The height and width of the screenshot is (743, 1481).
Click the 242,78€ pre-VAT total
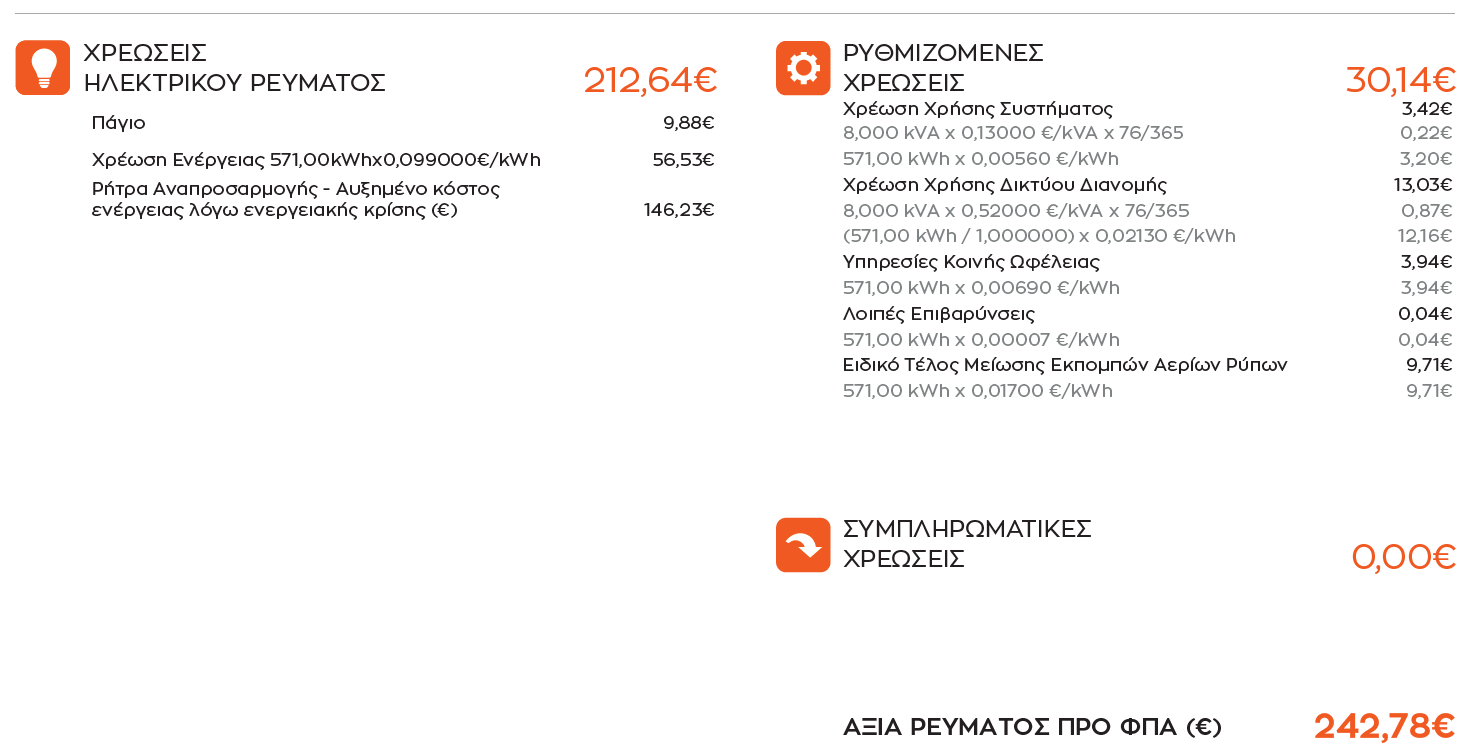click(x=1384, y=727)
